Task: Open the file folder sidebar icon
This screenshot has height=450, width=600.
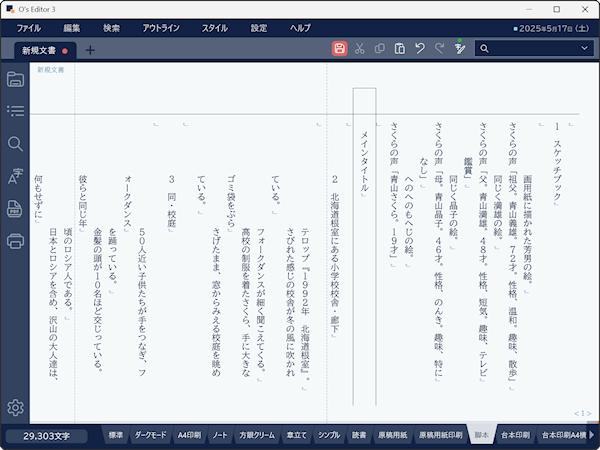Action: [x=15, y=79]
